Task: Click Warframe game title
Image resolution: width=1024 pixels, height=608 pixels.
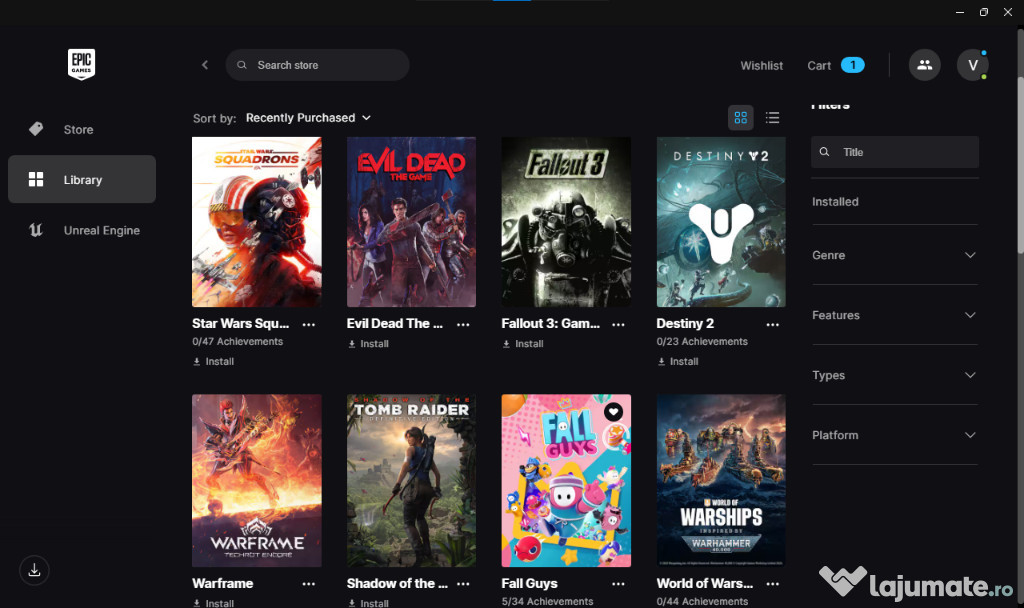Action: coord(223,583)
